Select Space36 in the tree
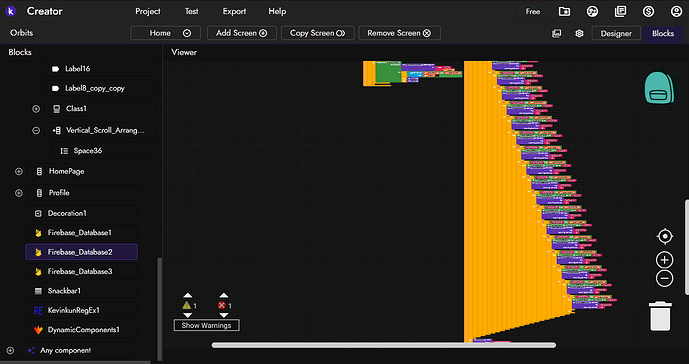Screen dimensions: 689x364 coord(103,151)
